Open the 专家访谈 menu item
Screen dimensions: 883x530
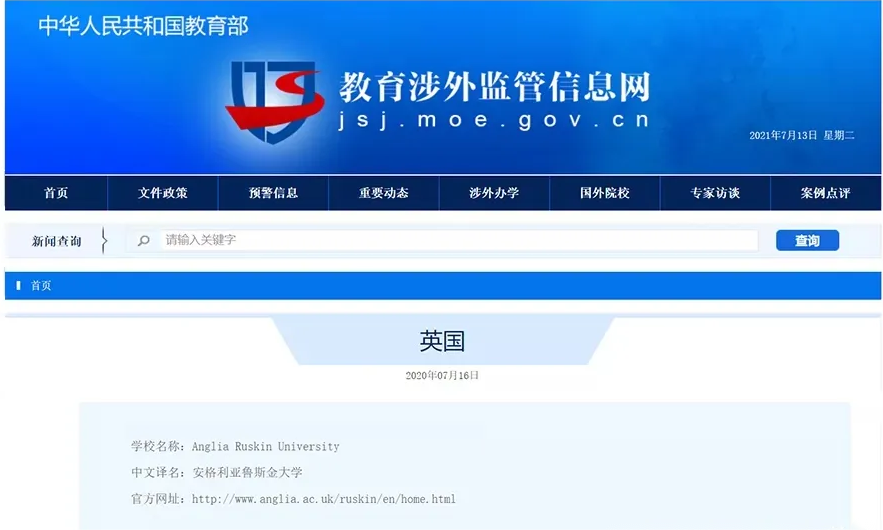715,193
